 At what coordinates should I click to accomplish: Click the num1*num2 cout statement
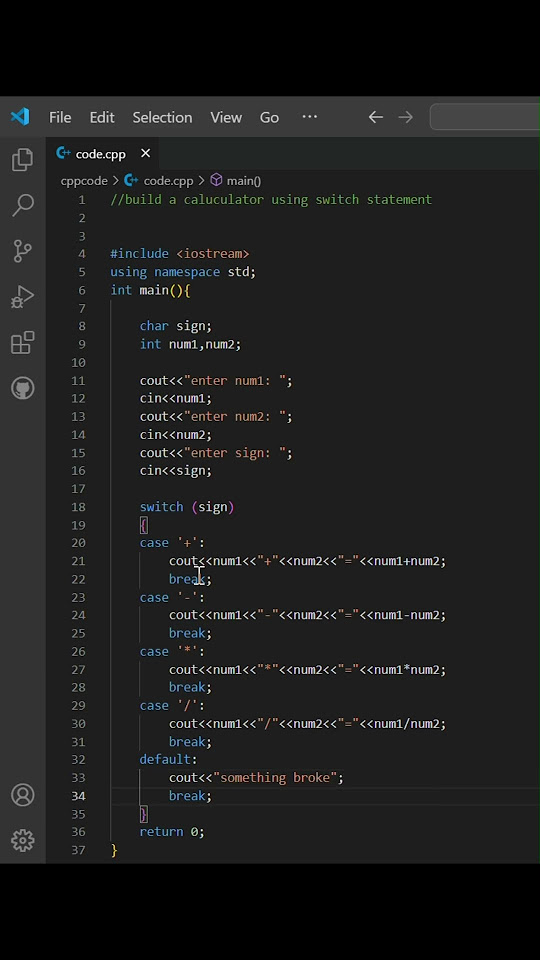308,670
